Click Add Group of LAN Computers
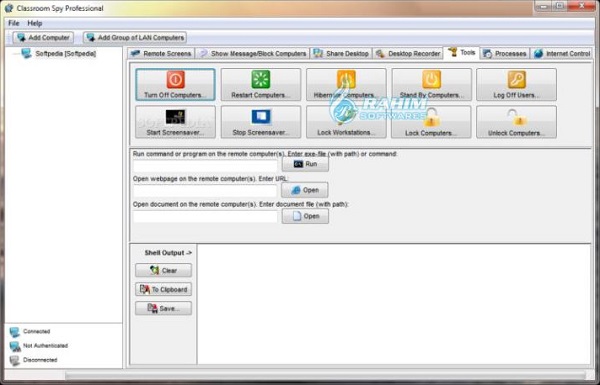Viewport: 600px width, 385px height. click(135, 38)
